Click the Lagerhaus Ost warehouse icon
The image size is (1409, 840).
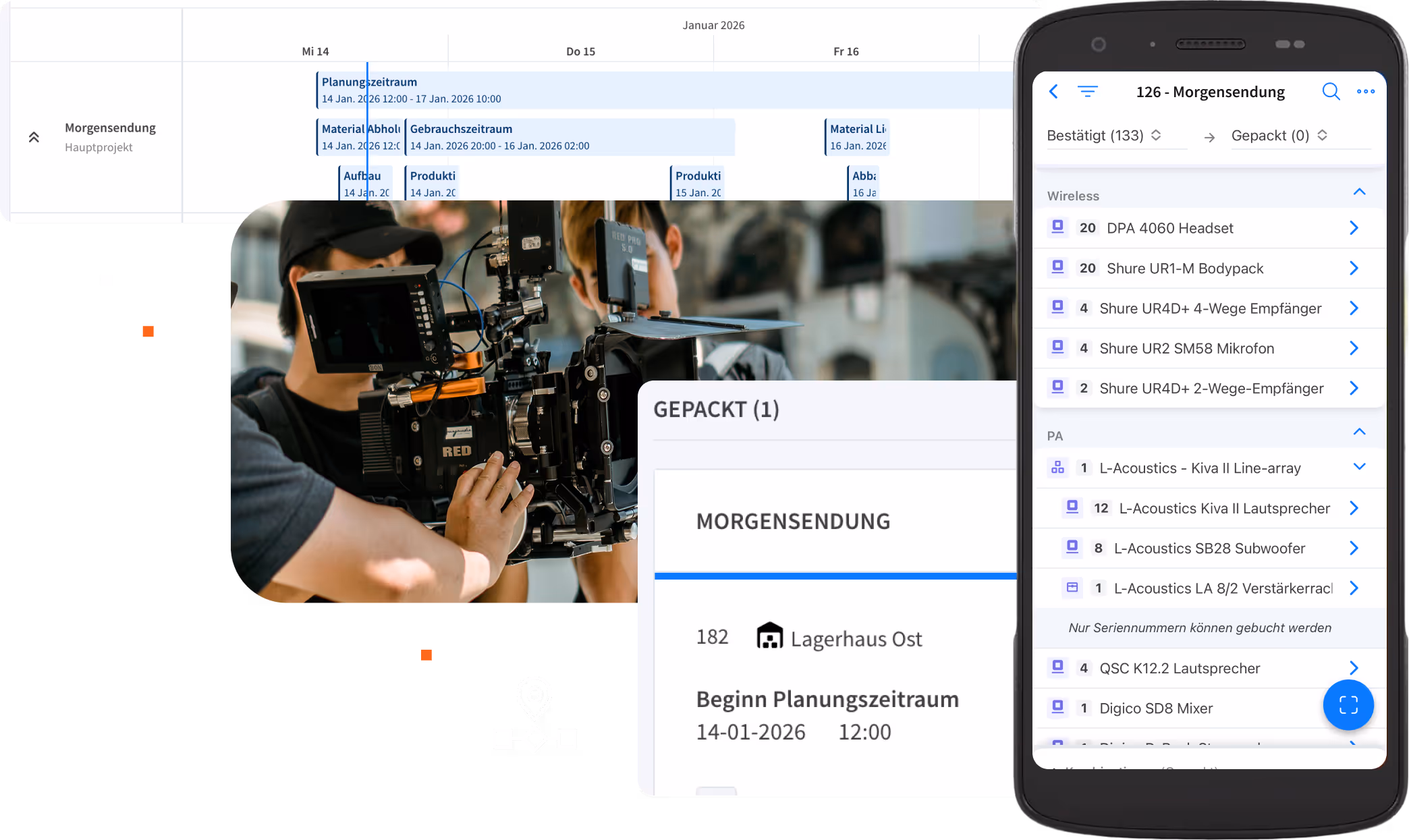tap(769, 636)
